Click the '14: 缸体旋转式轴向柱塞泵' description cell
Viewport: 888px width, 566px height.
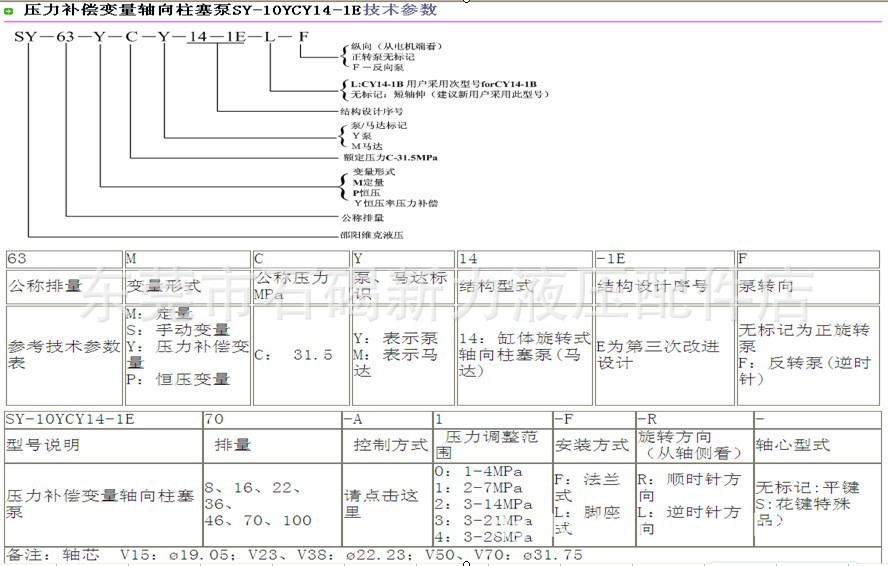[x=524, y=355]
